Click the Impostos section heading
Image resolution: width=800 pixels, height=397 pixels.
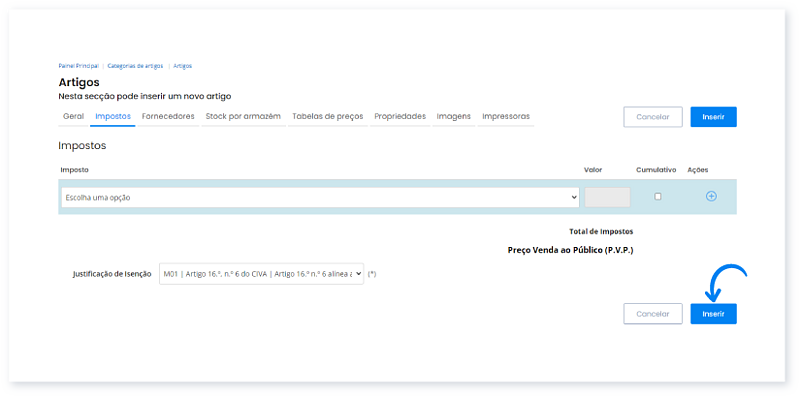coord(82,146)
